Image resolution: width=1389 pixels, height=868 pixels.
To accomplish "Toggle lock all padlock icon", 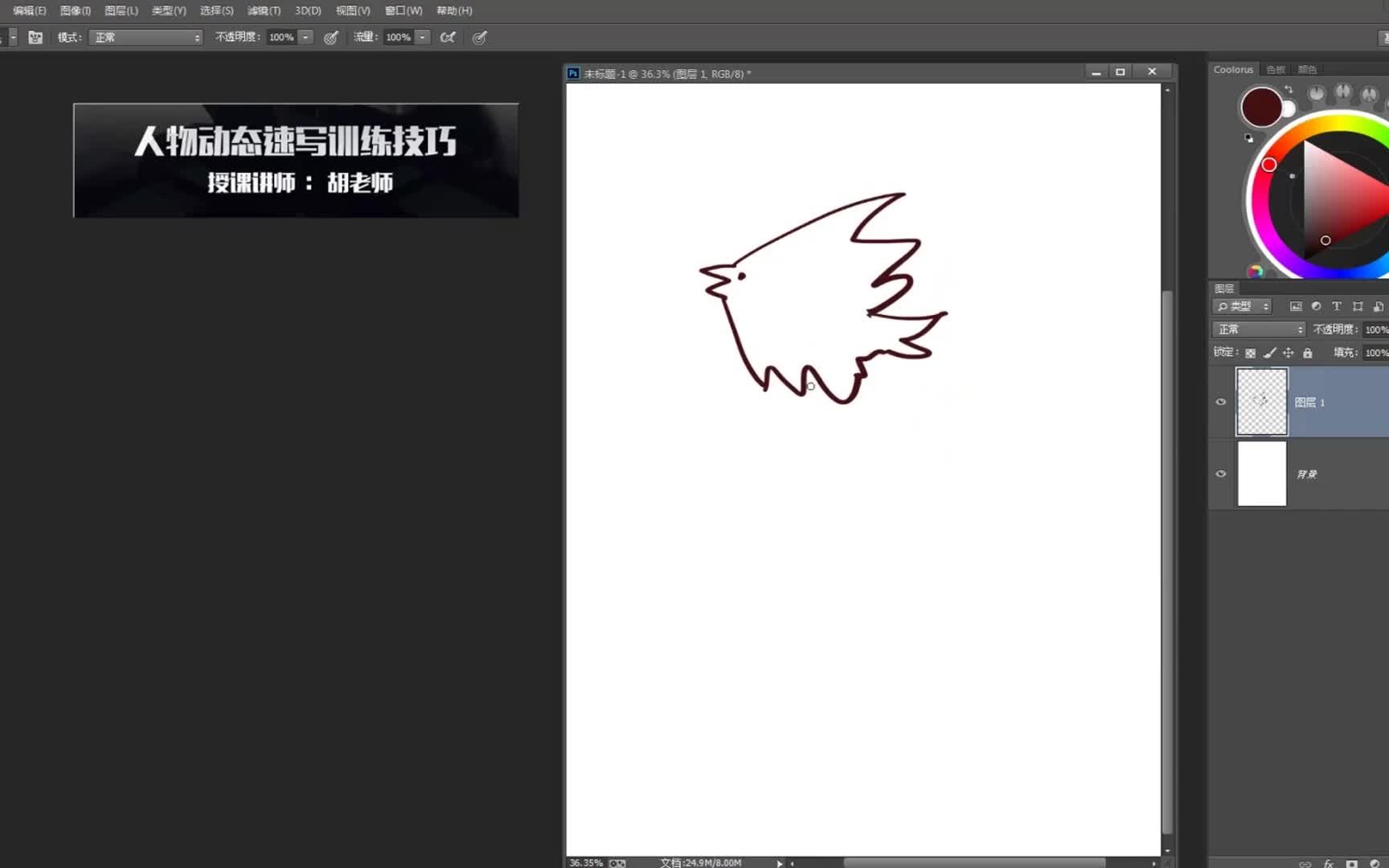I will [x=1308, y=353].
